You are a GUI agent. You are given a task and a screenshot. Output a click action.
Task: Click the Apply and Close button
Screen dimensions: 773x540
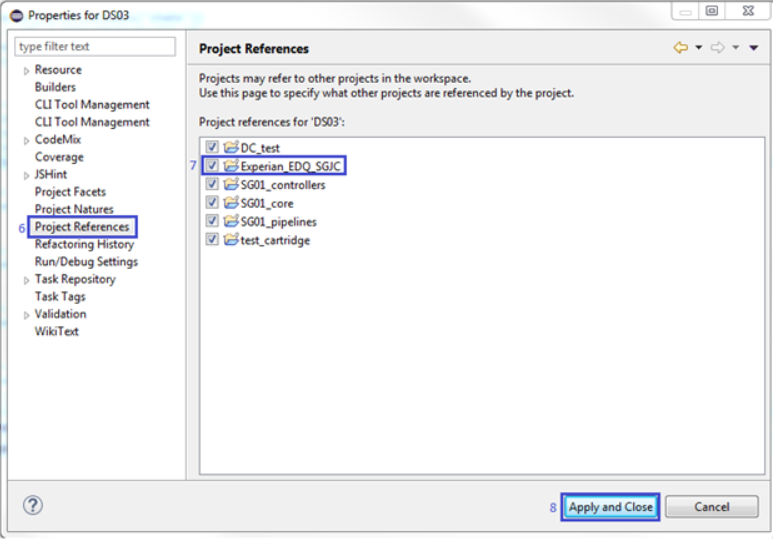tap(610, 507)
